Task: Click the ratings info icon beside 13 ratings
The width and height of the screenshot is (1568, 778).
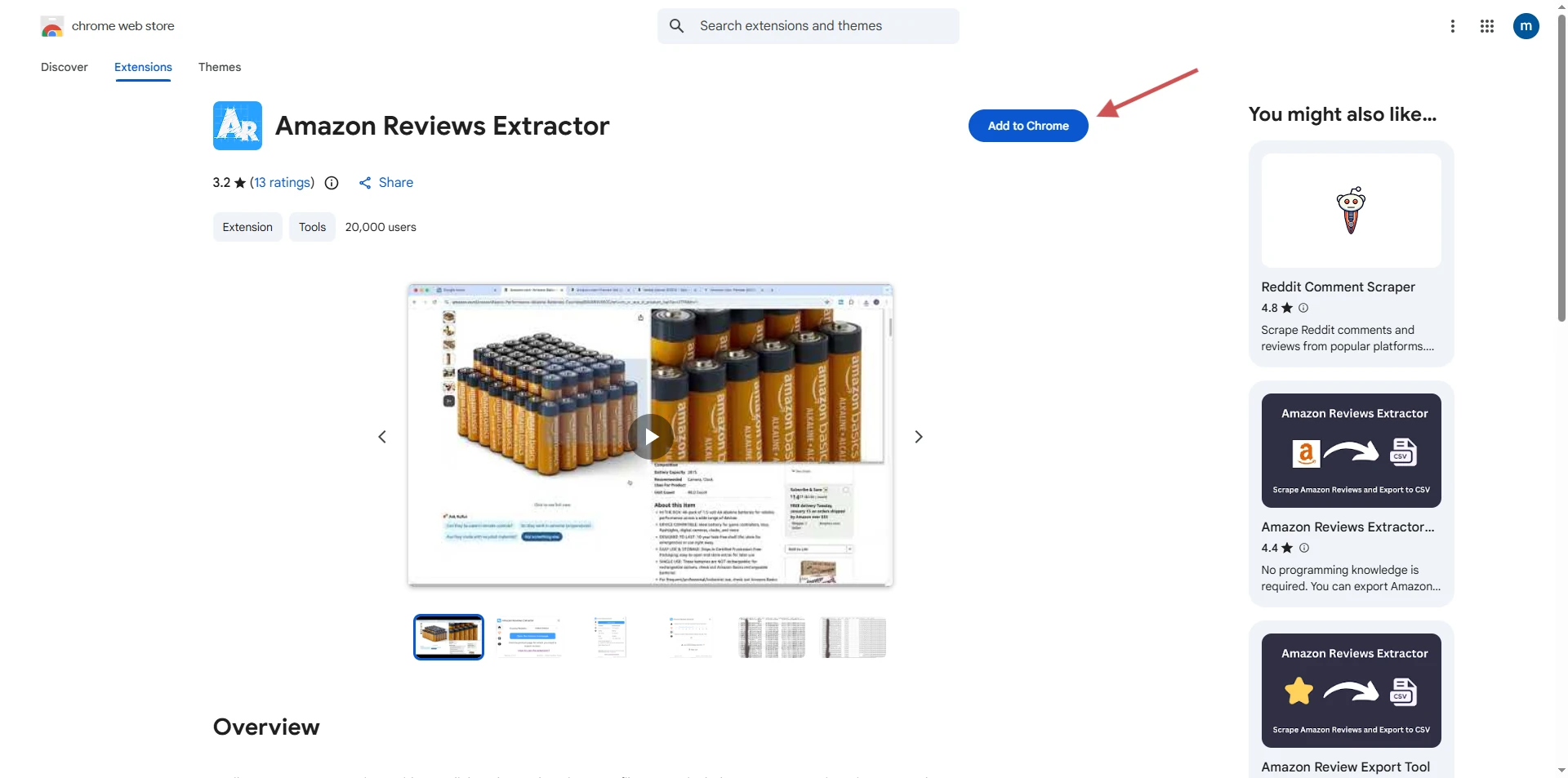Action: pos(332,183)
